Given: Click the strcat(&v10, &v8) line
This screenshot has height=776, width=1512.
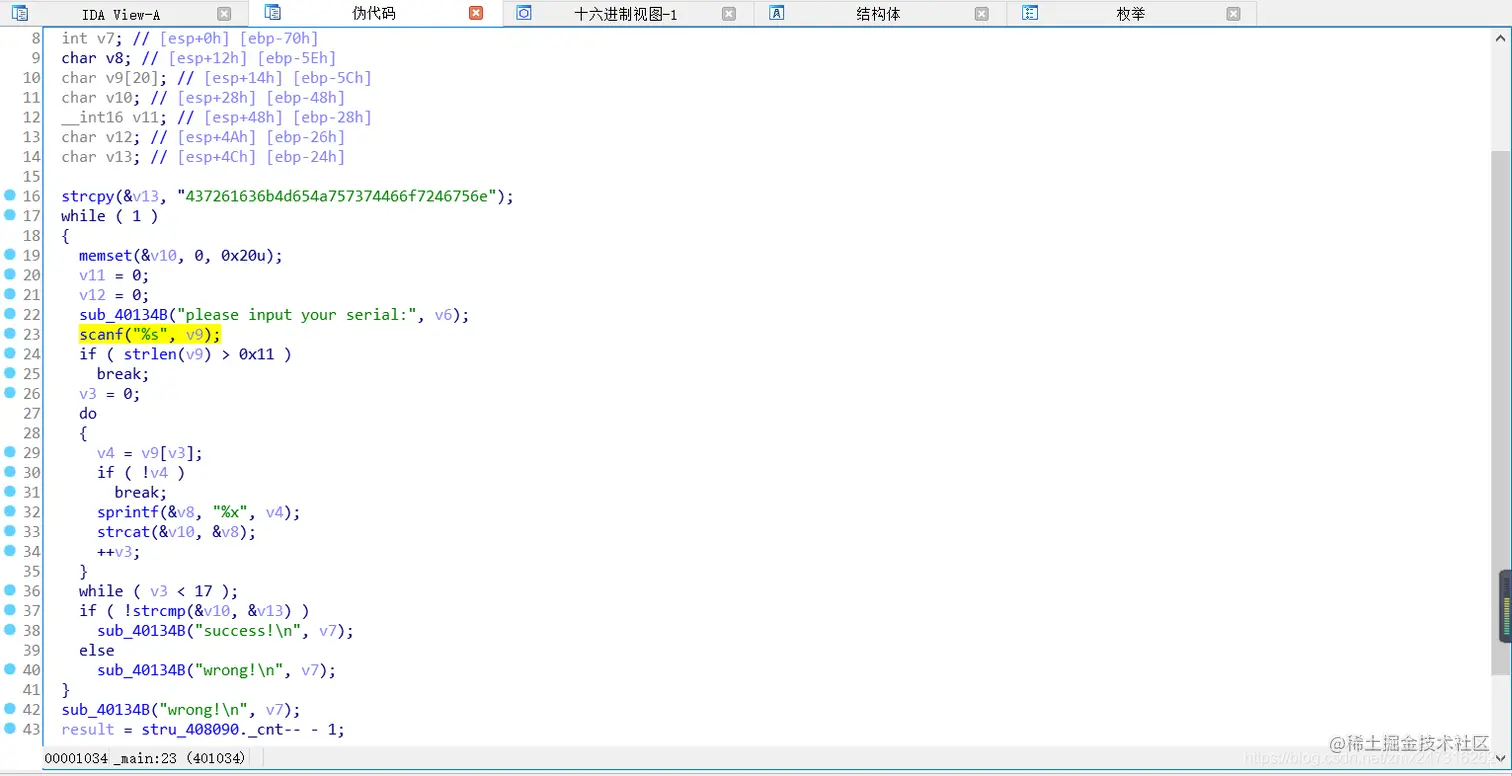Looking at the screenshot, I should point(177,532).
